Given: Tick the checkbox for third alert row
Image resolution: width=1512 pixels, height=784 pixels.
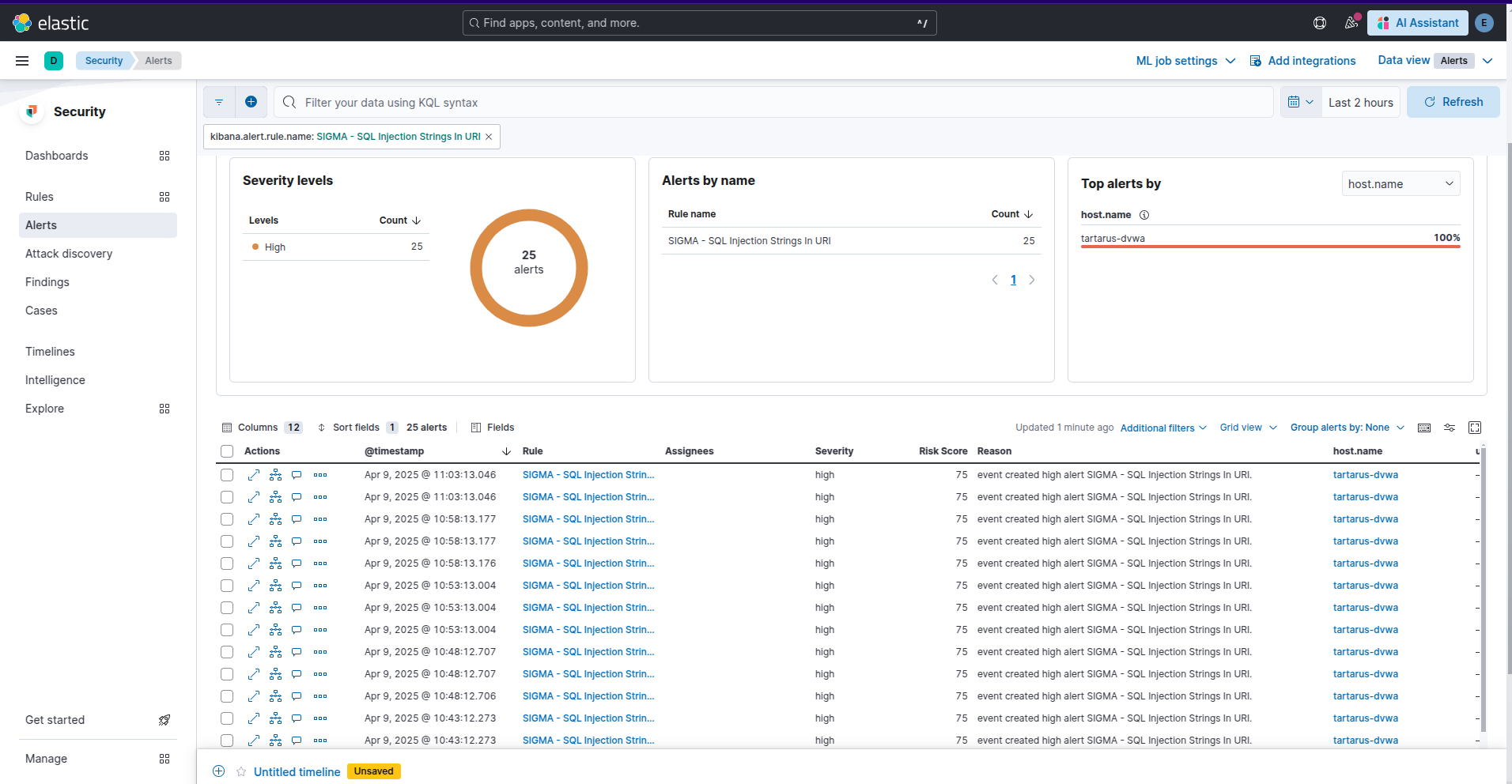Looking at the screenshot, I should click(x=227, y=519).
